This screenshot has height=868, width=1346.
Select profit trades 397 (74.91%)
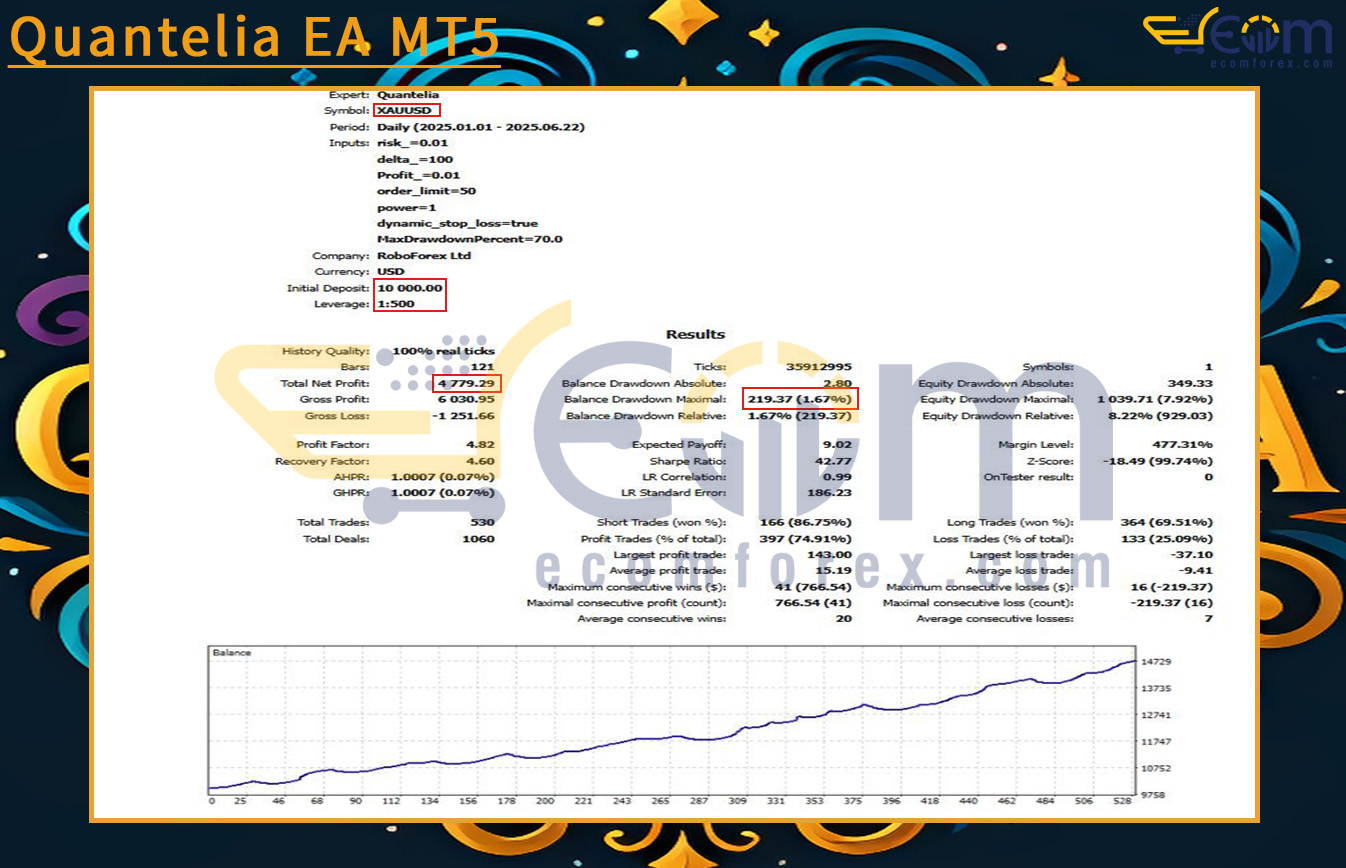[805, 539]
